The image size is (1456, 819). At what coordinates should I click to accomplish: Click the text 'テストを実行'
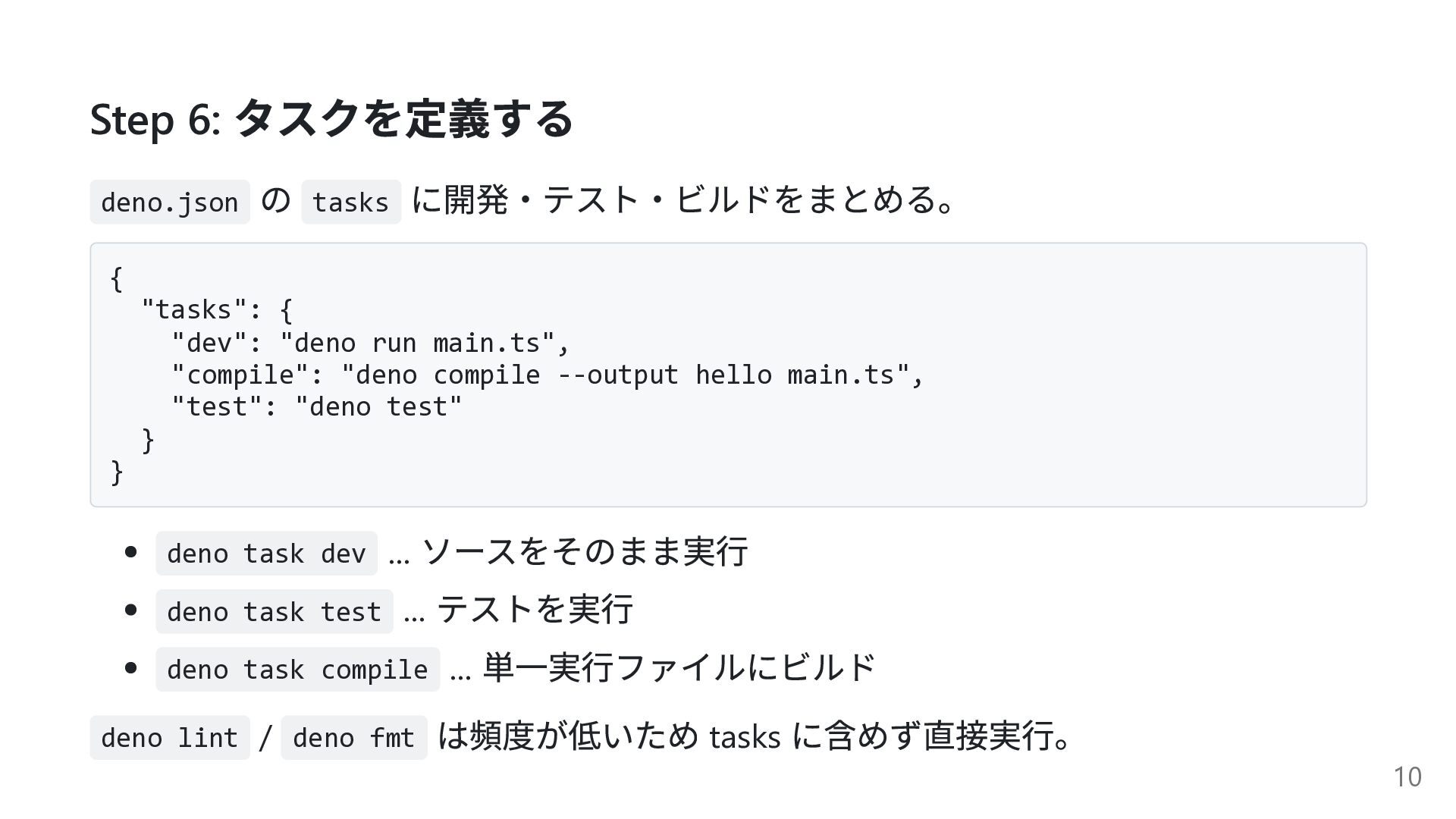535,609
